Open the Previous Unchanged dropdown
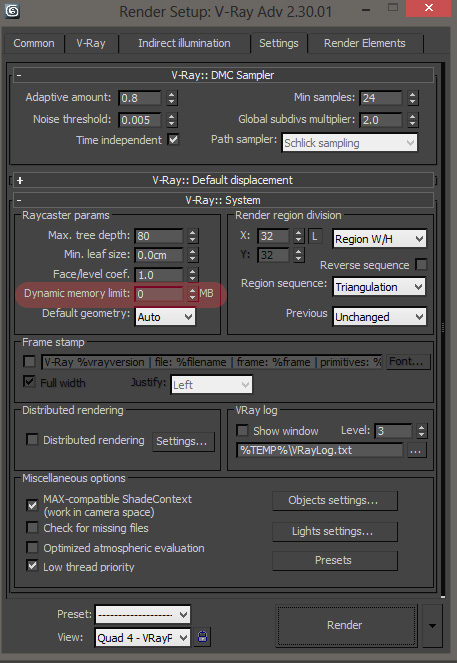The width and height of the screenshot is (457, 663). (379, 317)
